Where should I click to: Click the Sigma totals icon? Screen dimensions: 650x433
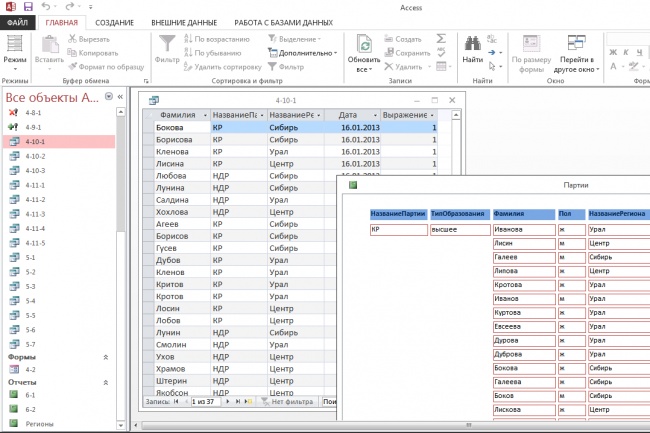[x=441, y=39]
